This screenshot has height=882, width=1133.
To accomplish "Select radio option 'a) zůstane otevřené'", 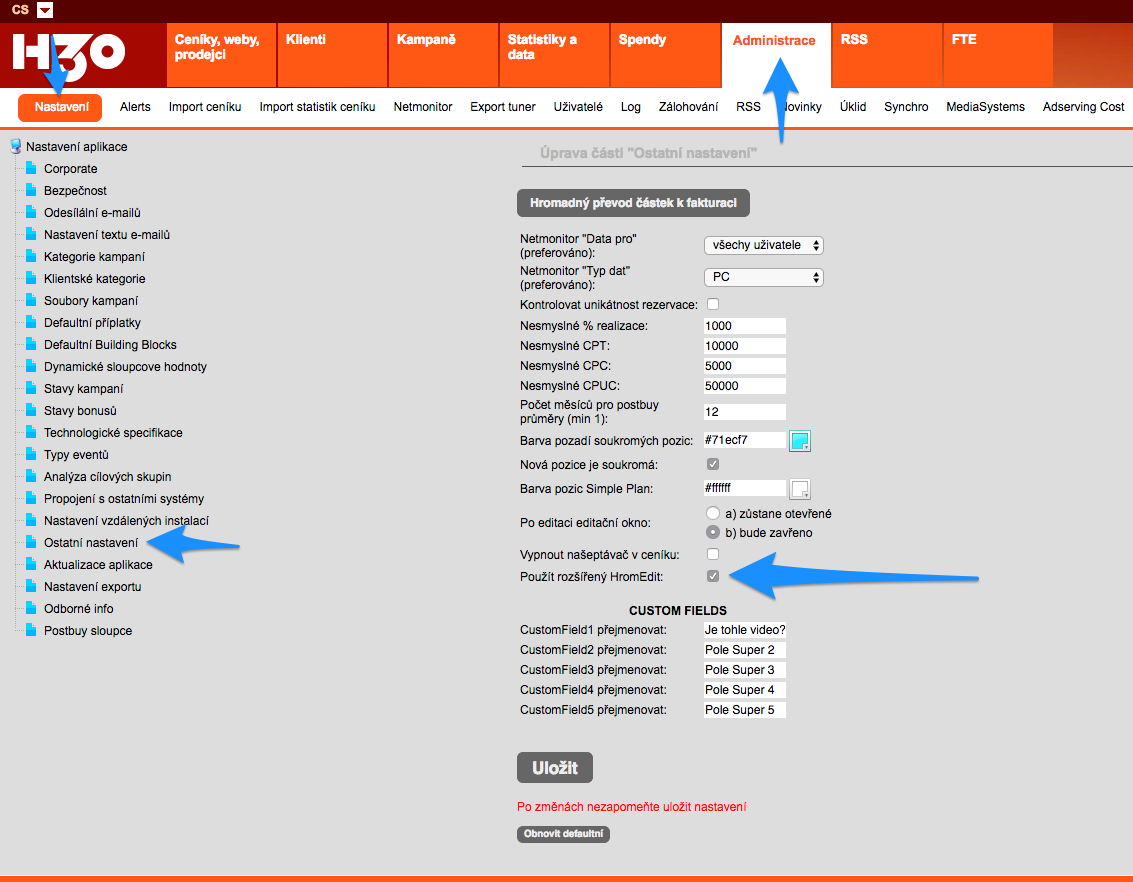I will click(x=713, y=513).
